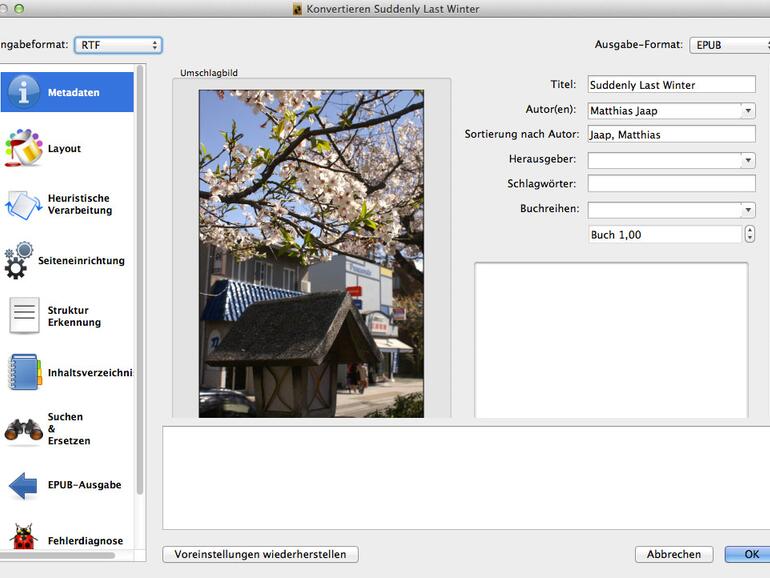The width and height of the screenshot is (770, 578).
Task: Expand the Autor(en) combo box arrow
Action: [747, 111]
